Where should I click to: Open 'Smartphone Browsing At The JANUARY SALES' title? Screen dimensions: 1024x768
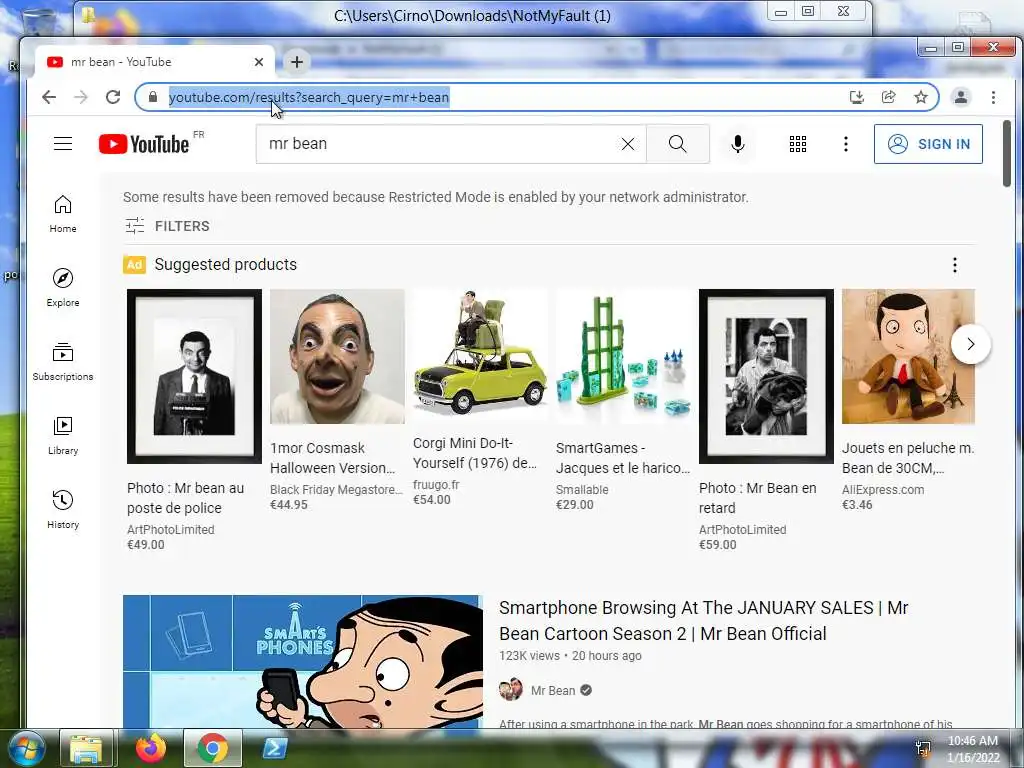coord(703,620)
